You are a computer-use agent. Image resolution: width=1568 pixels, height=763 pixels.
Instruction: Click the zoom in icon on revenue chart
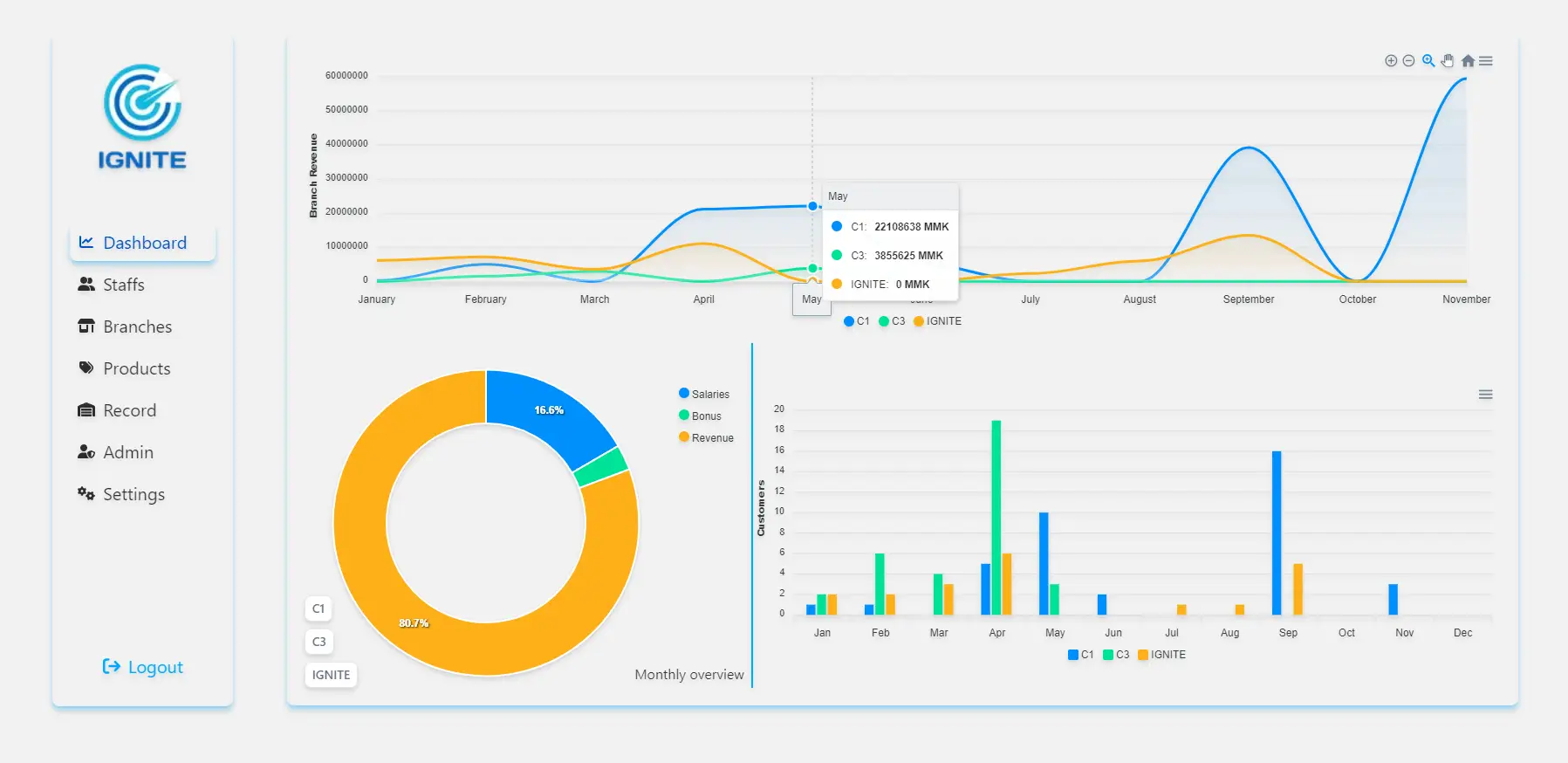(1391, 61)
